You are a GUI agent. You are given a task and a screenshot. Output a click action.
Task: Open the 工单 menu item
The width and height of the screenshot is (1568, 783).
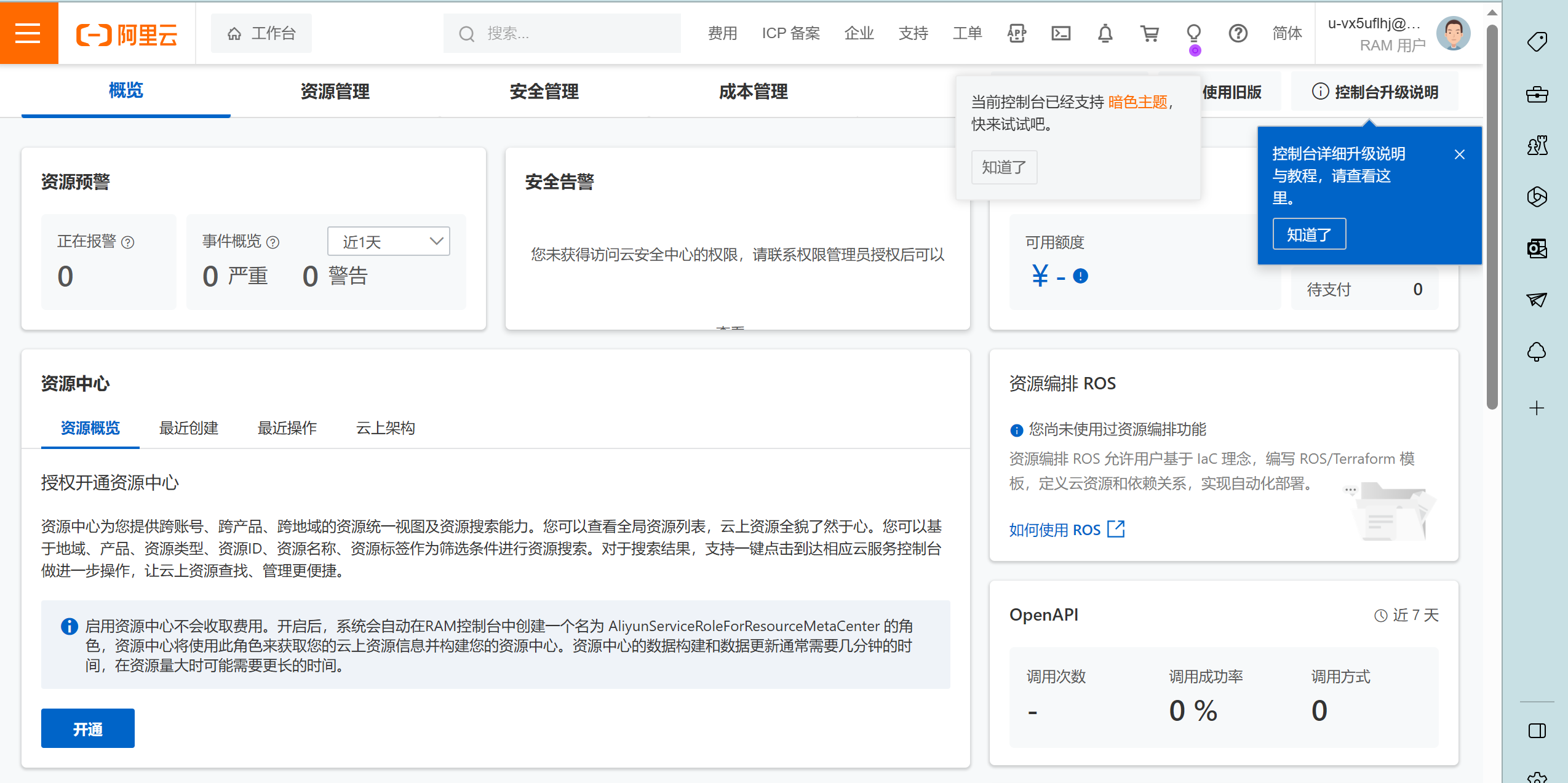click(x=967, y=33)
